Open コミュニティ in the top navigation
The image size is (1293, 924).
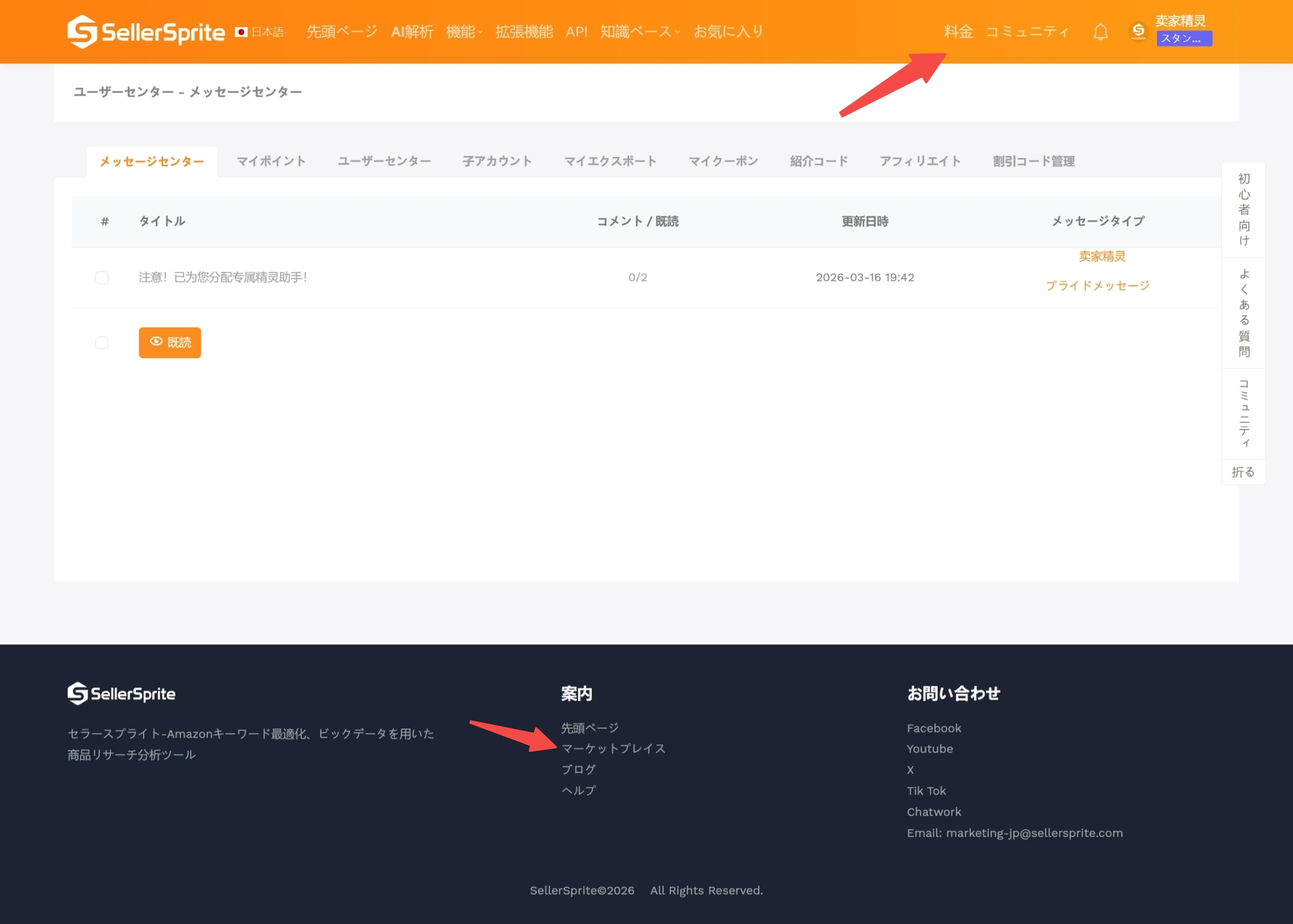pos(1027,32)
